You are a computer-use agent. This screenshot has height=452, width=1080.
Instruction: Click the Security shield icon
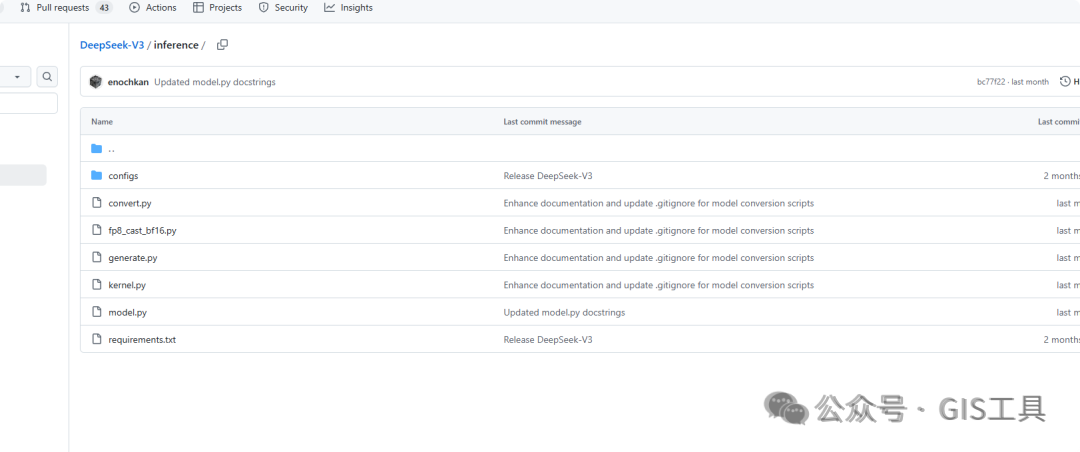[x=264, y=8]
